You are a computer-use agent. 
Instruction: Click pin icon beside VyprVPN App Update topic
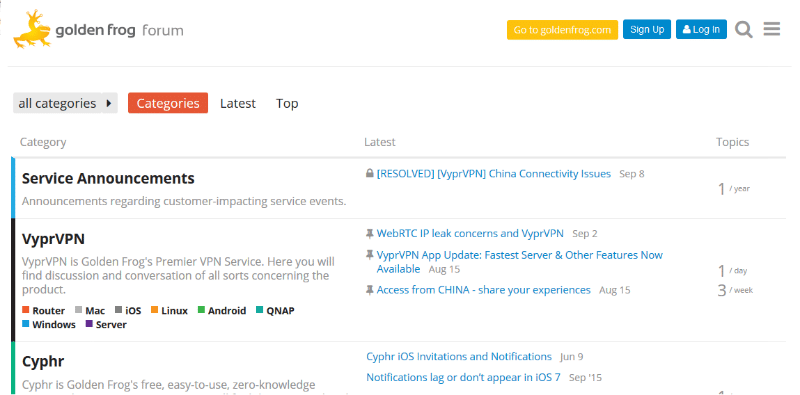pyautogui.click(x=369, y=255)
